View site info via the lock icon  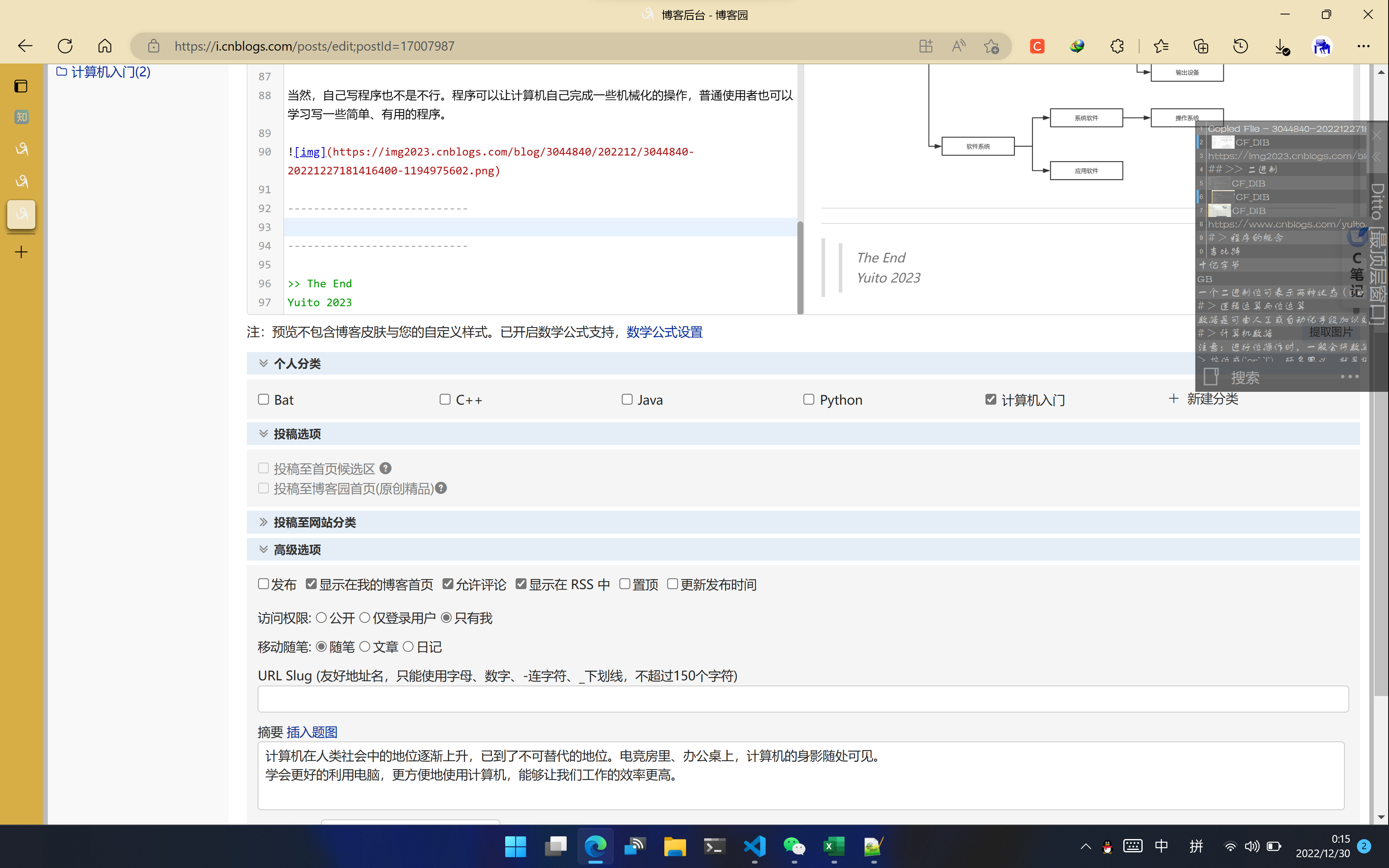(153, 46)
